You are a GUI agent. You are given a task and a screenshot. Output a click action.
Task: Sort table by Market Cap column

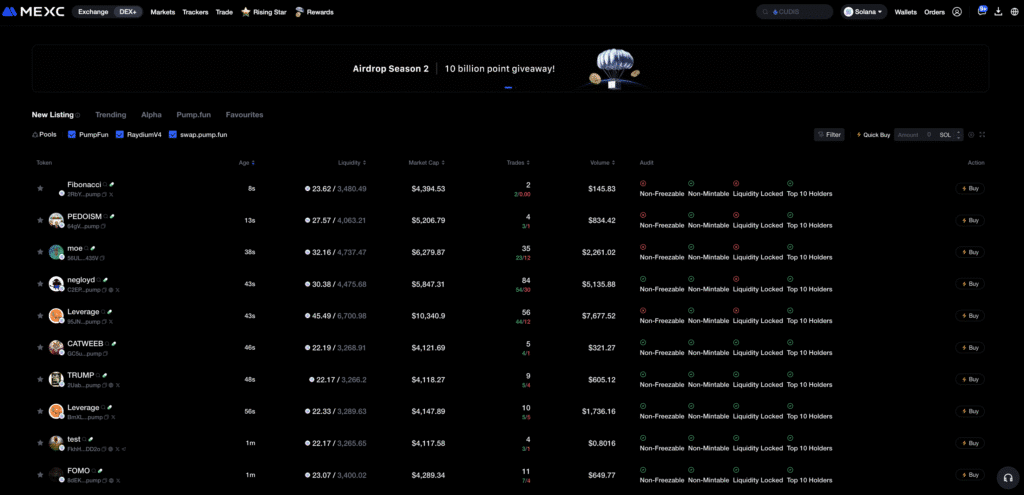pos(426,163)
